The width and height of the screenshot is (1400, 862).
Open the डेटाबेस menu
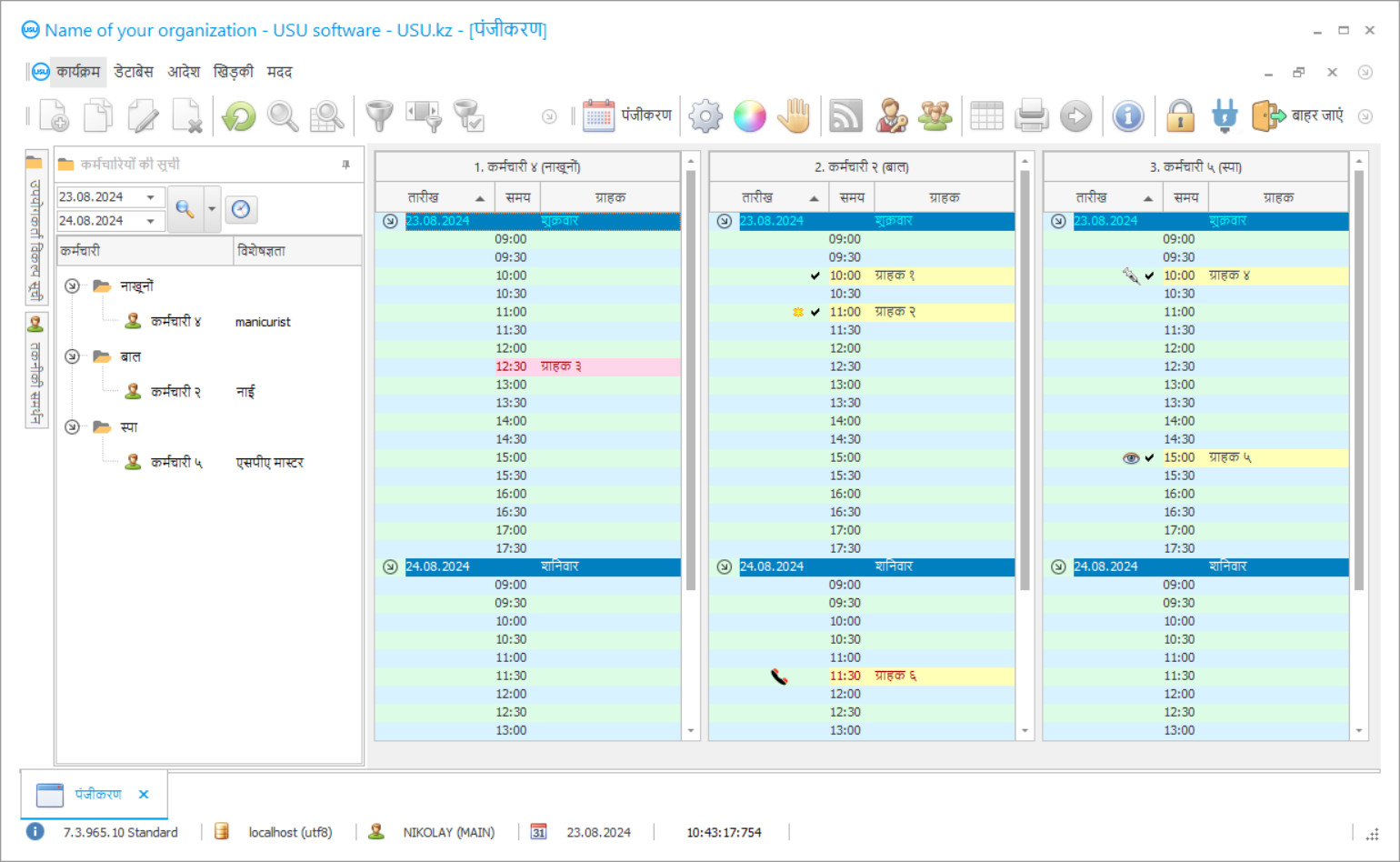[x=134, y=72]
